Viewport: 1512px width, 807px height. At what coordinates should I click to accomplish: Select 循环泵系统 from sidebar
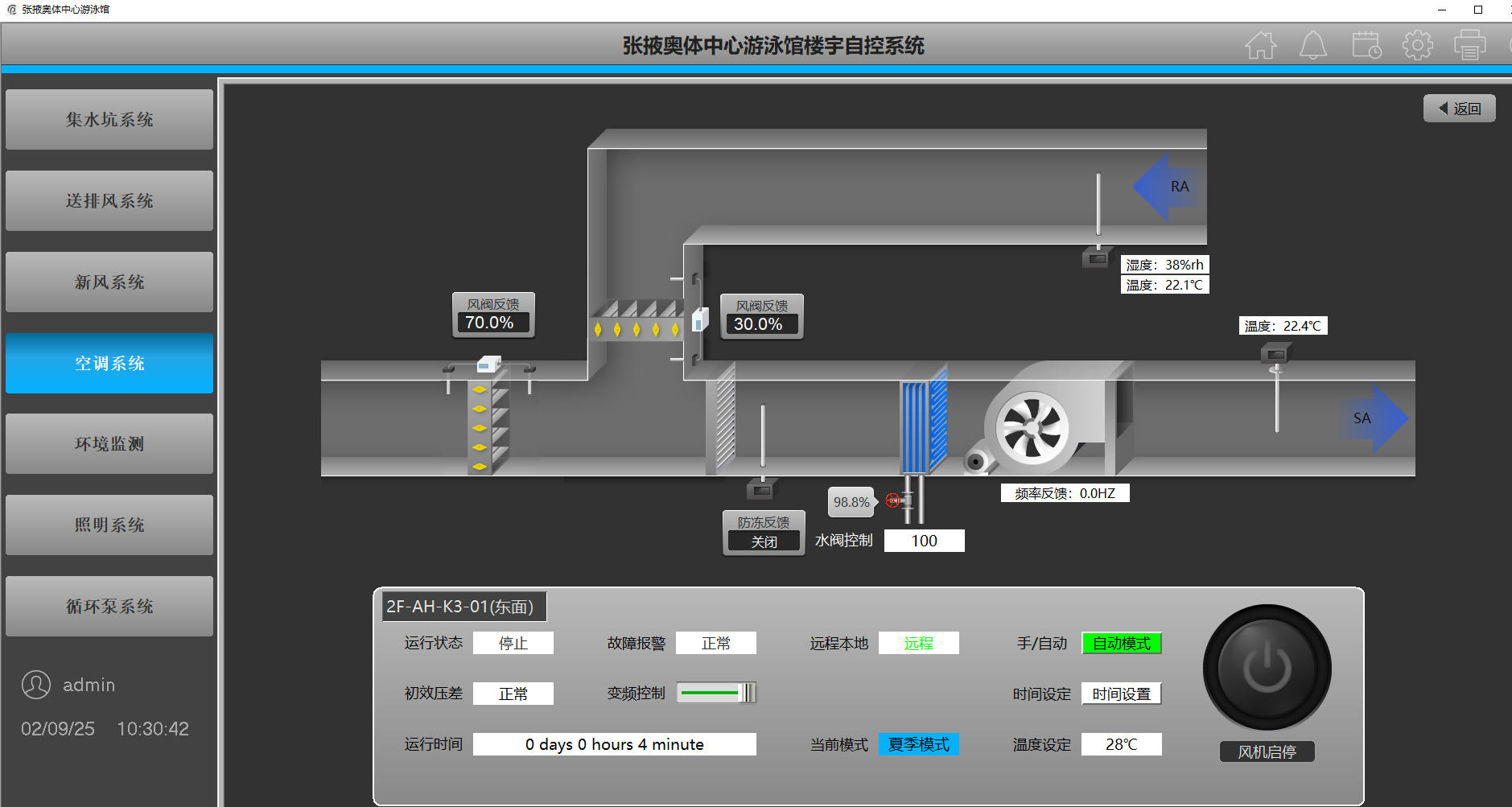109,606
